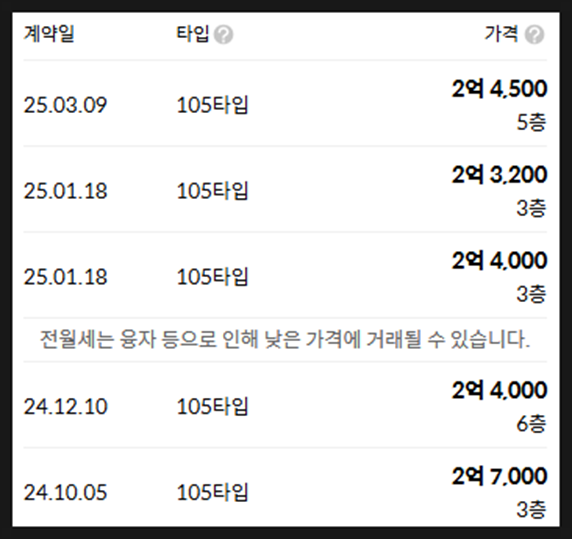This screenshot has width=572, height=539.
Task: Click the 전월세 융자 notice text
Action: [x=285, y=340]
